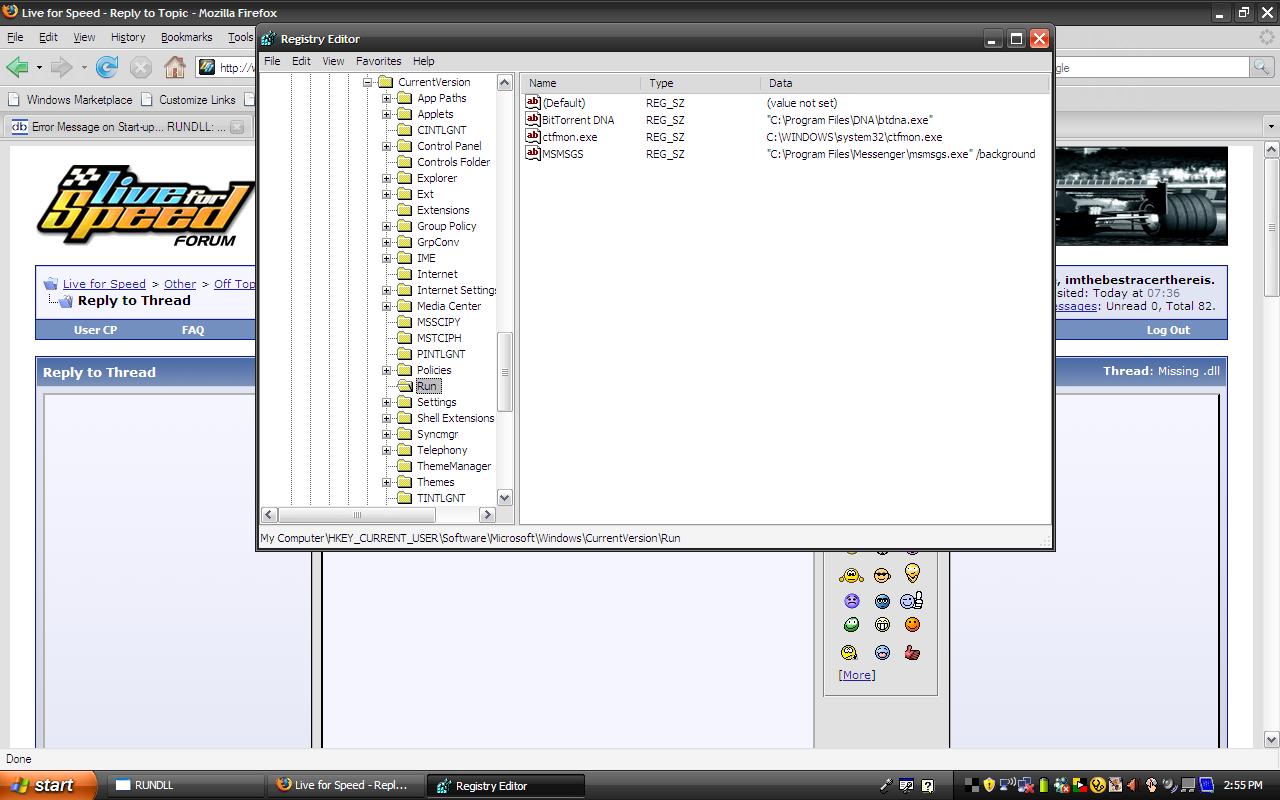Open the Registry Editor Help menu
The width and height of the screenshot is (1280, 800).
click(424, 61)
